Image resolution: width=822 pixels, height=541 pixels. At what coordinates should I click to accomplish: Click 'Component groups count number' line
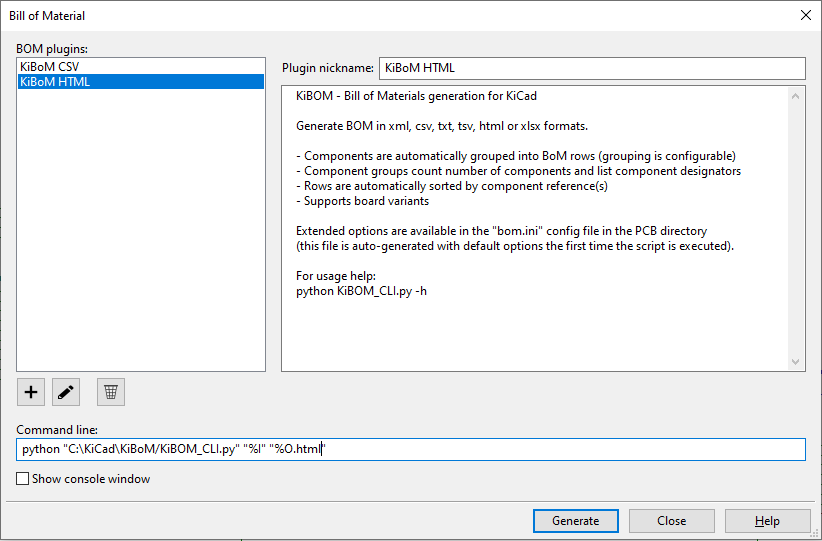tap(518, 171)
